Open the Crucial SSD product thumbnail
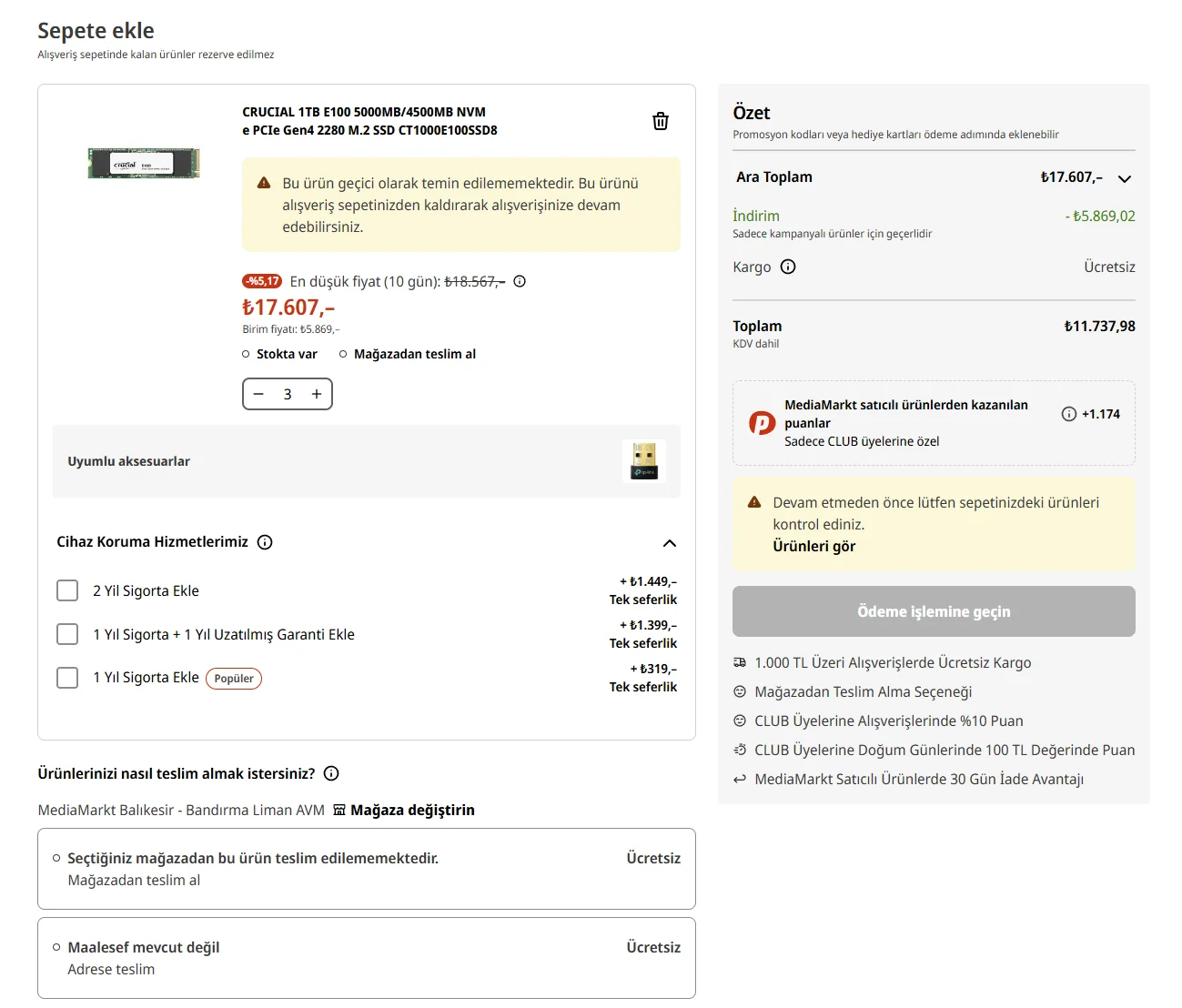 (144, 164)
